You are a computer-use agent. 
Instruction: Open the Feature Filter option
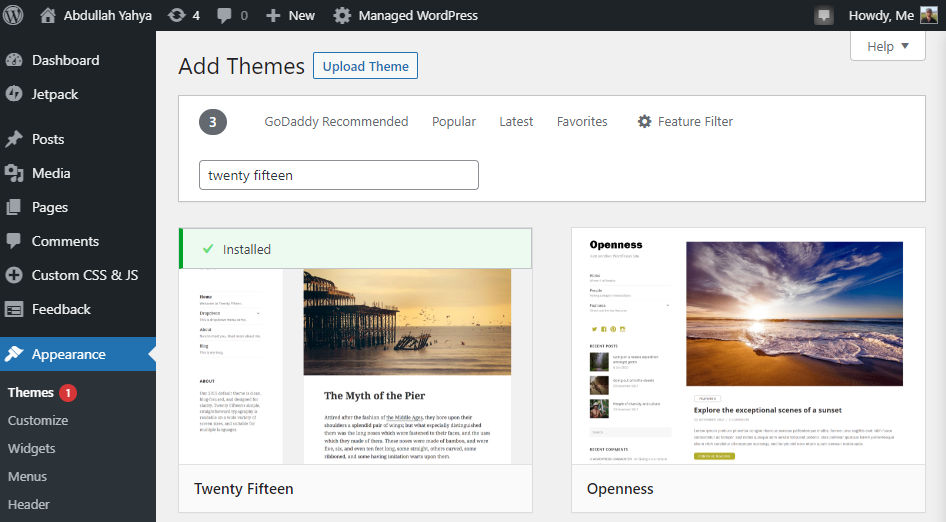pyautogui.click(x=685, y=121)
